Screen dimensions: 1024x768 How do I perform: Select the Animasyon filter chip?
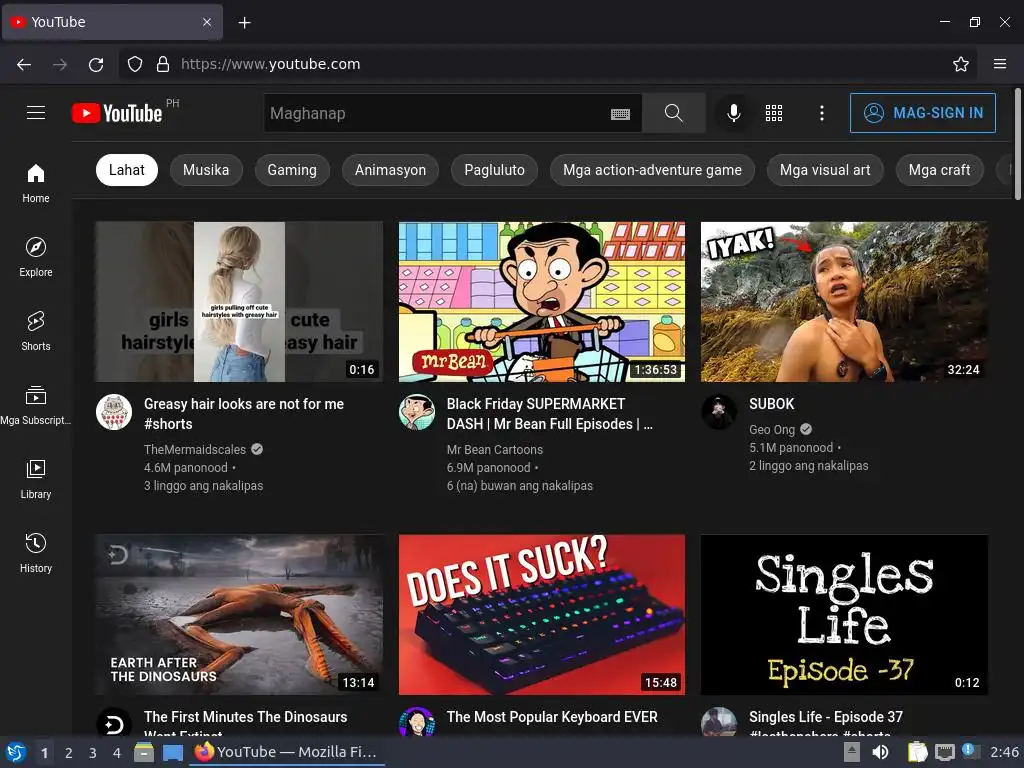[390, 170]
